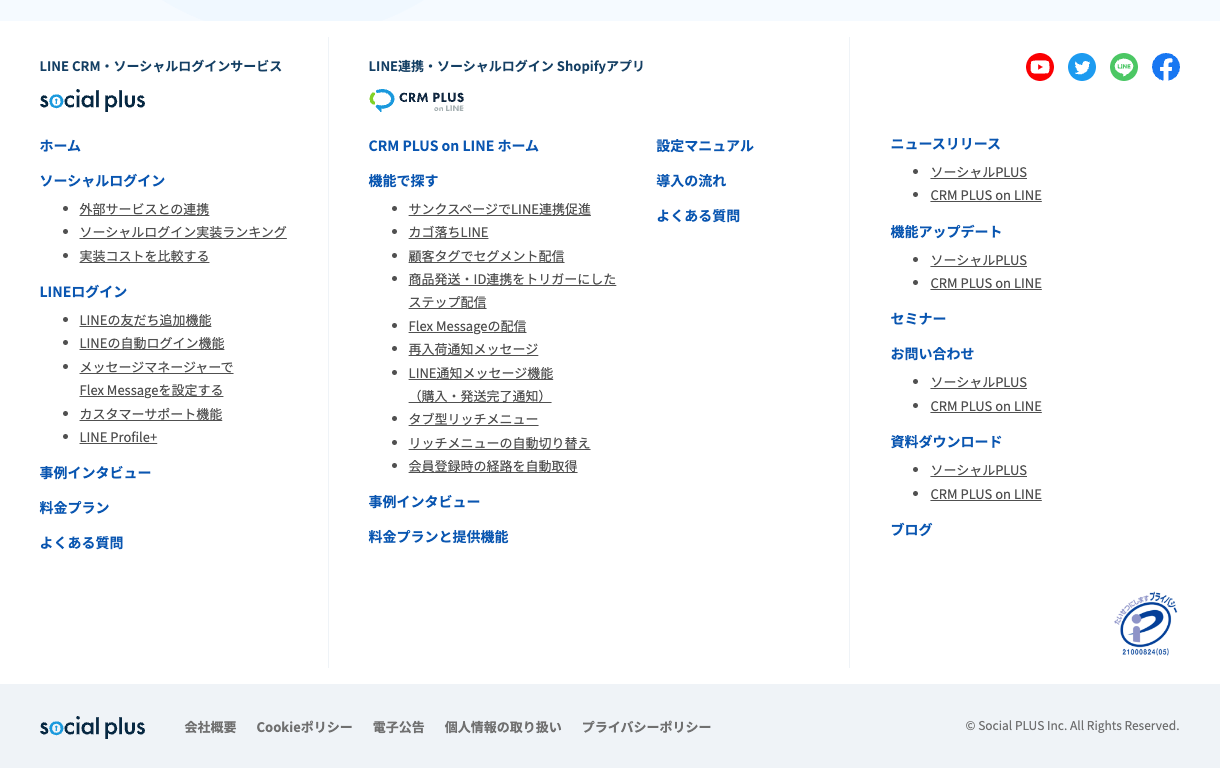The height and width of the screenshot is (768, 1220).
Task: Open お問い合わせ link
Action: pos(932,354)
